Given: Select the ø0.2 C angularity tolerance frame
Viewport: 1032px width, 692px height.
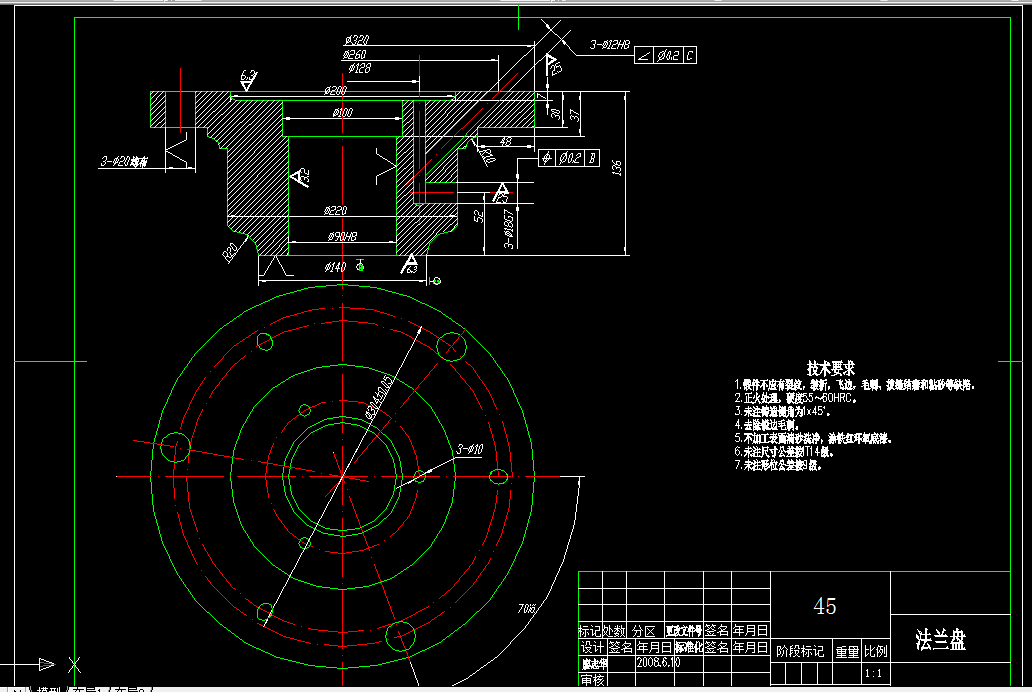Looking at the screenshot, I should (x=665, y=55).
